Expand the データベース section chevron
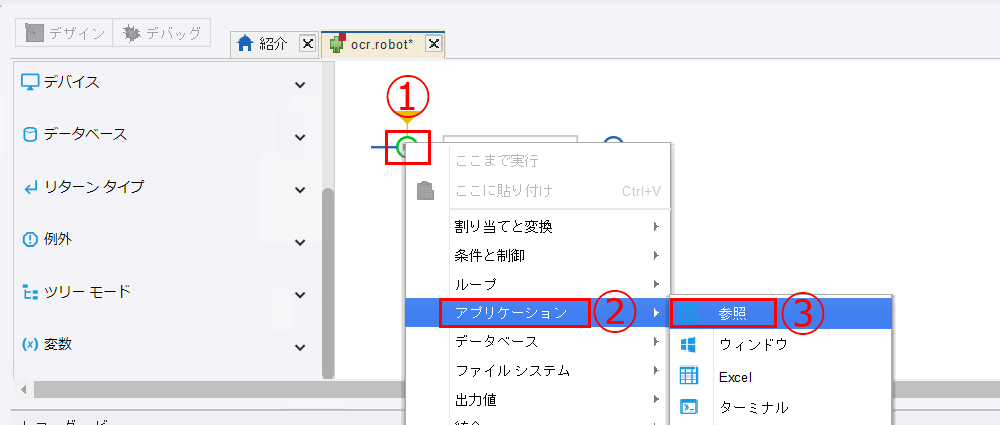 (x=300, y=137)
